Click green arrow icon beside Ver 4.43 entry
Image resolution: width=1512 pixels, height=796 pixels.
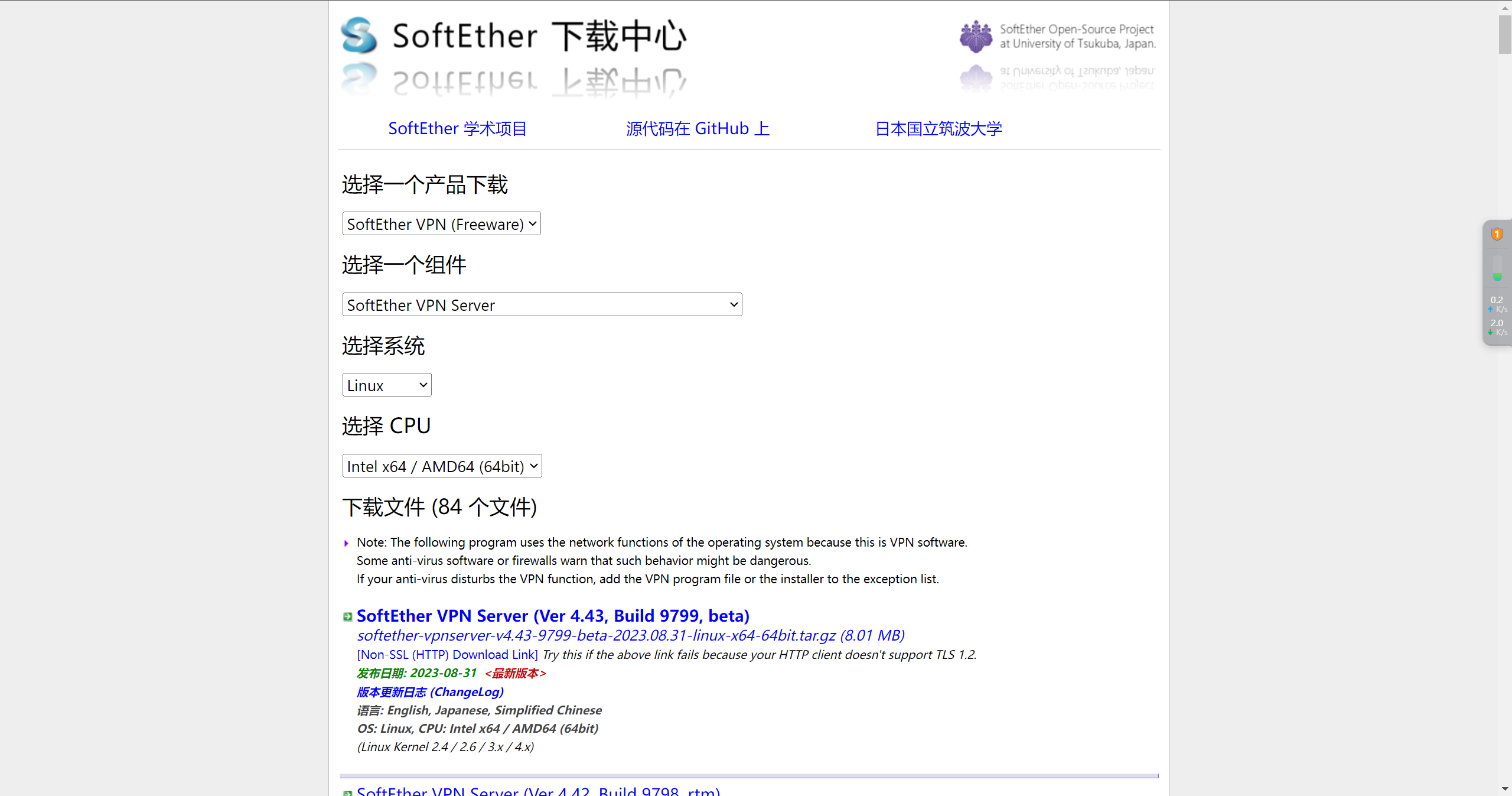click(348, 615)
